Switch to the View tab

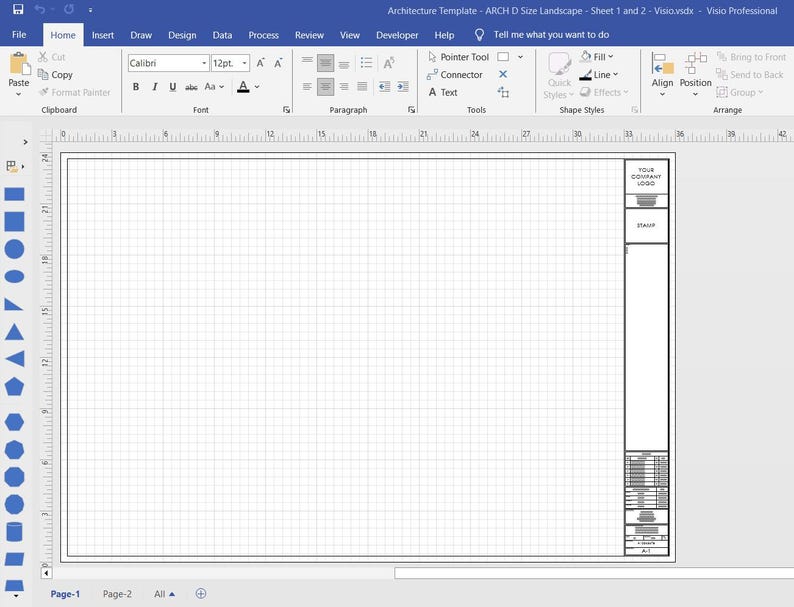click(350, 35)
